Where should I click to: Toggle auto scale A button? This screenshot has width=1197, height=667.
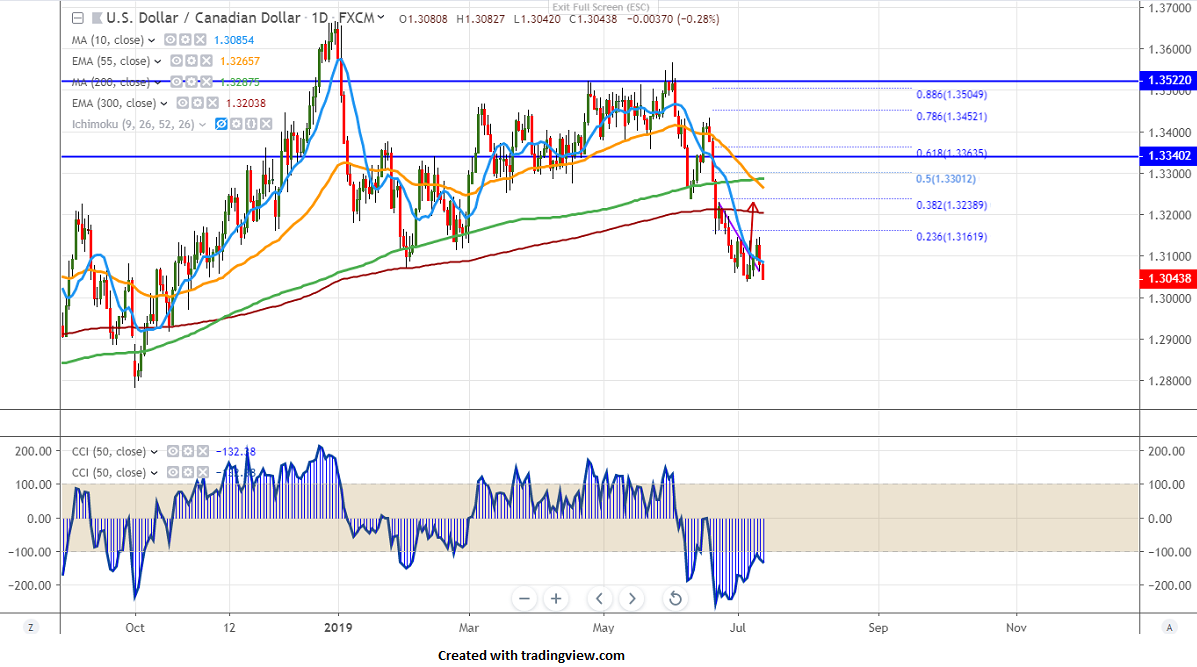click(1168, 626)
